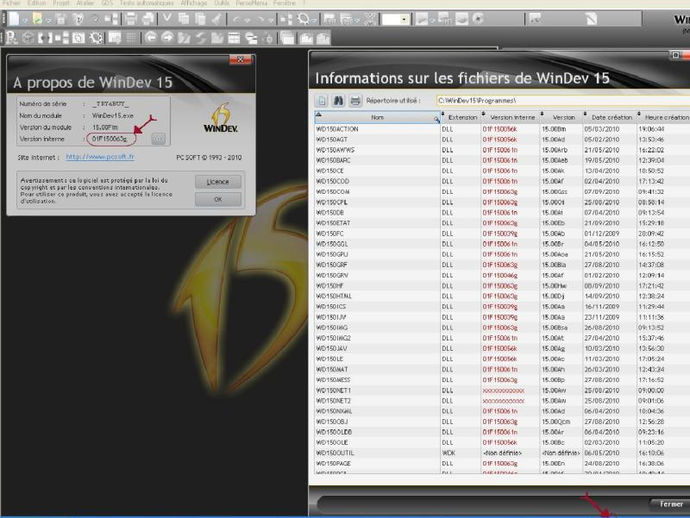This screenshot has width=690, height=518.
Task: Select the WD150NET1 row
Action: point(502,390)
